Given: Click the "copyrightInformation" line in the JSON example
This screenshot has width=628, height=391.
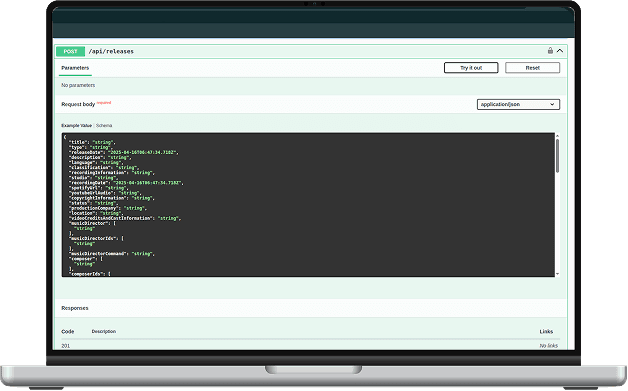Looking at the screenshot, I should click(x=112, y=198).
